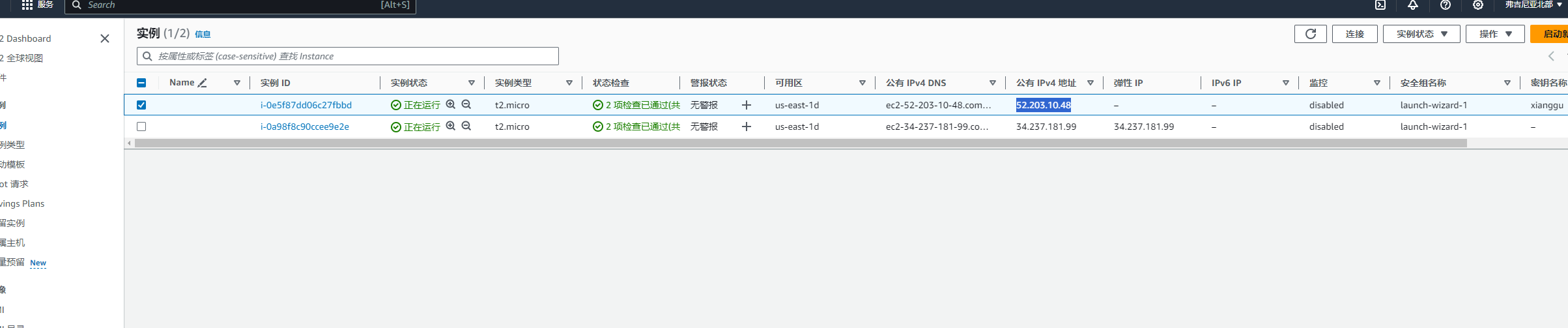Click the 连接 connect button
1568x328 pixels.
pyautogui.click(x=1355, y=34)
